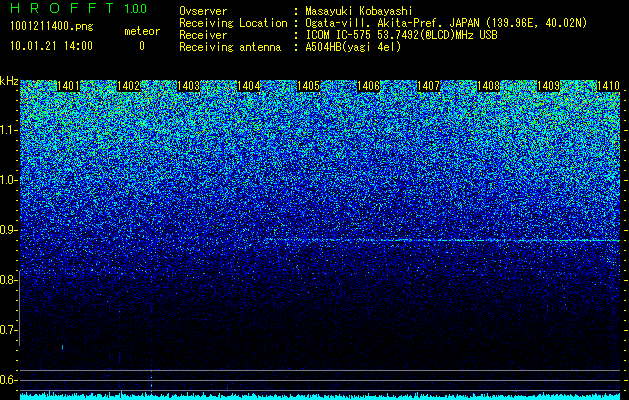The image size is (629, 400).
Task: Click the Receiver field label
Action: 203,35
